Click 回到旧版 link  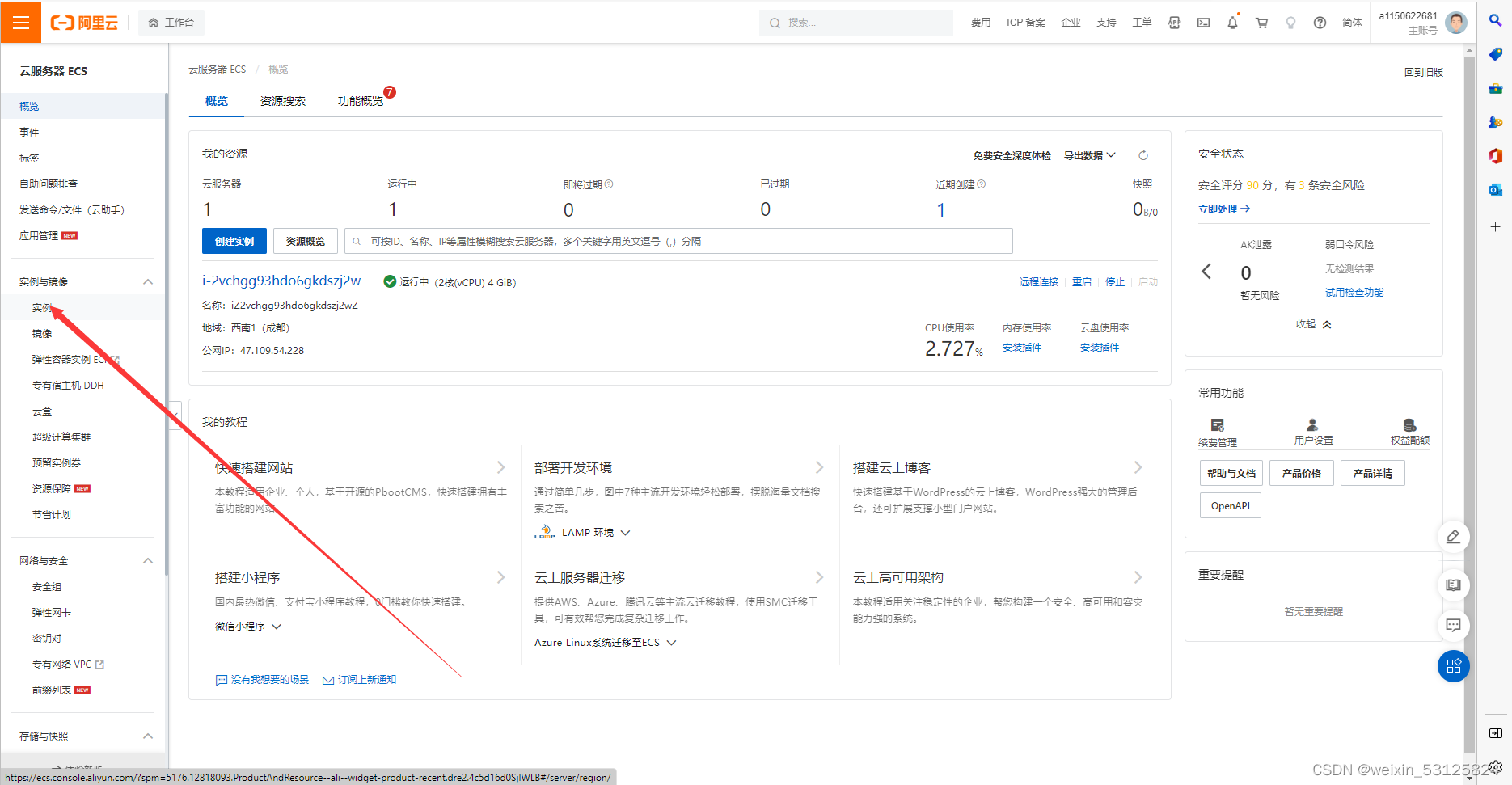(1423, 72)
